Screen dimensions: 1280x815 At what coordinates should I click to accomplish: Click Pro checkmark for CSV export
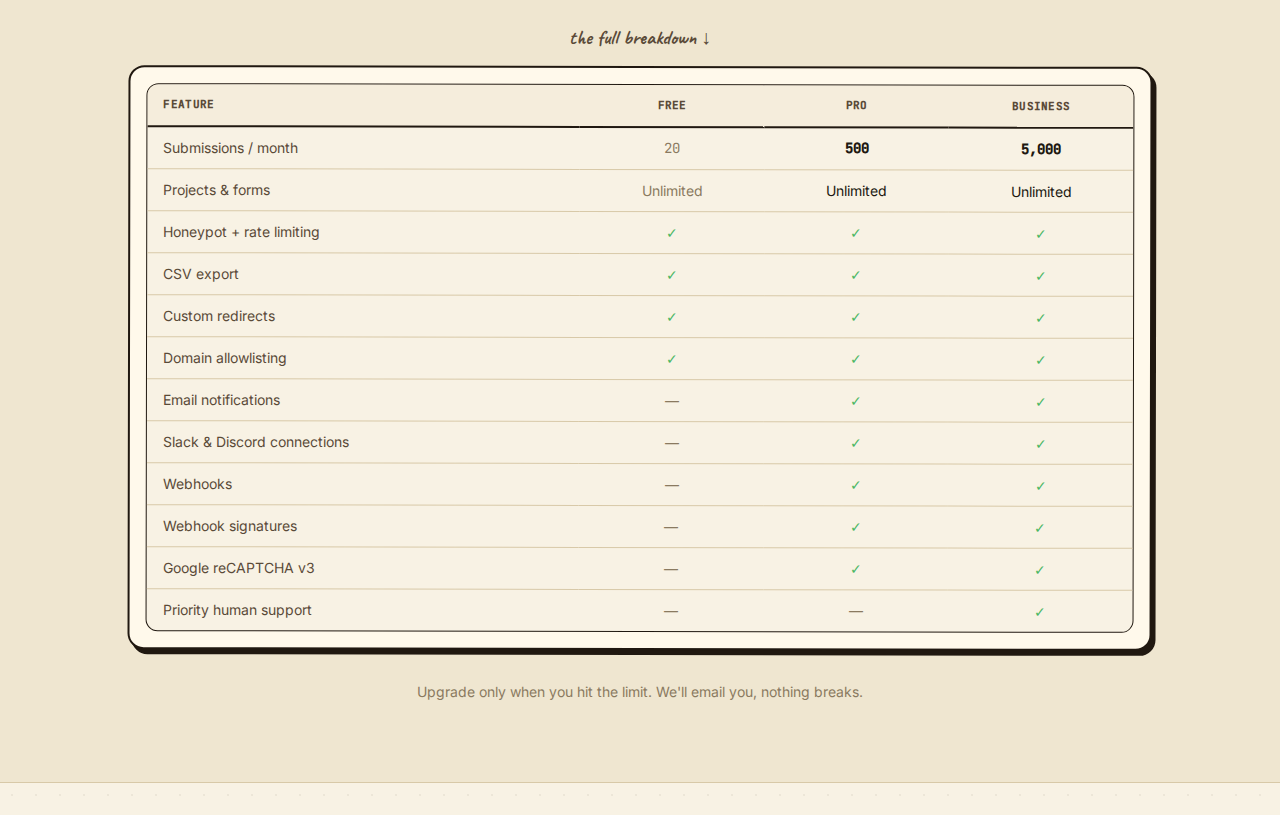point(856,275)
